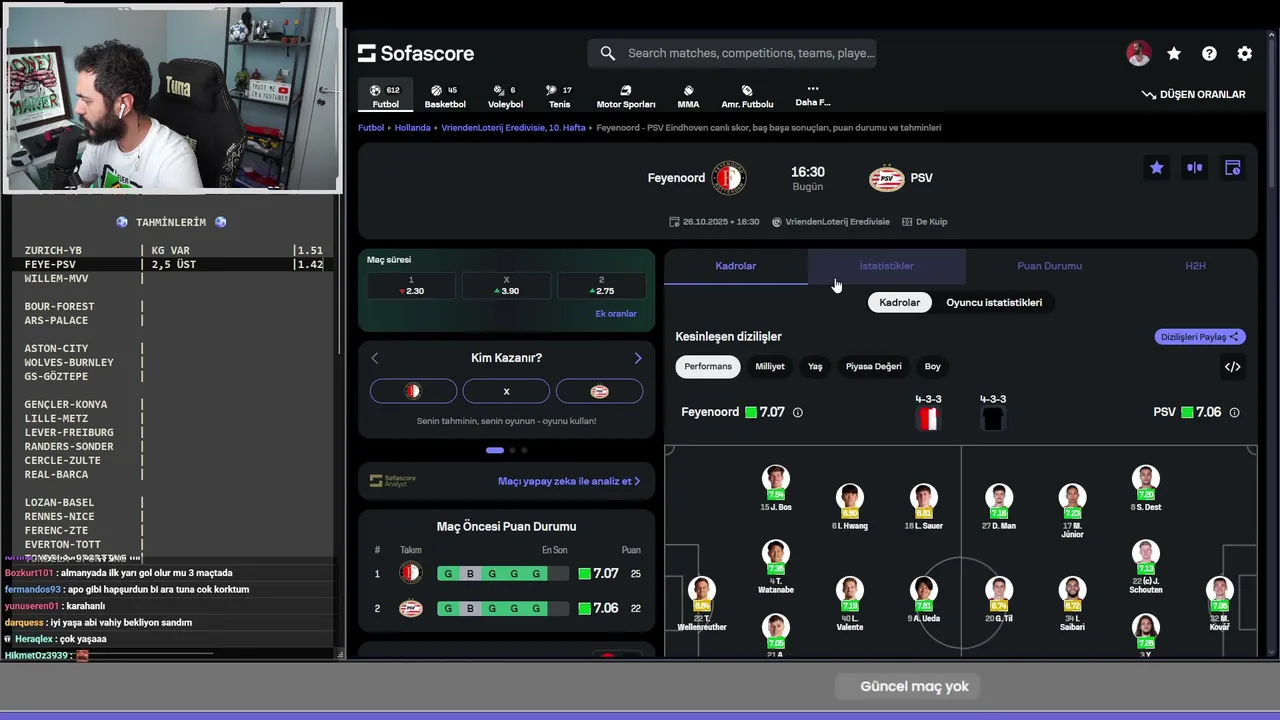The image size is (1280, 720).
Task: Go to previous Kim Kazanır card
Action: 375,358
